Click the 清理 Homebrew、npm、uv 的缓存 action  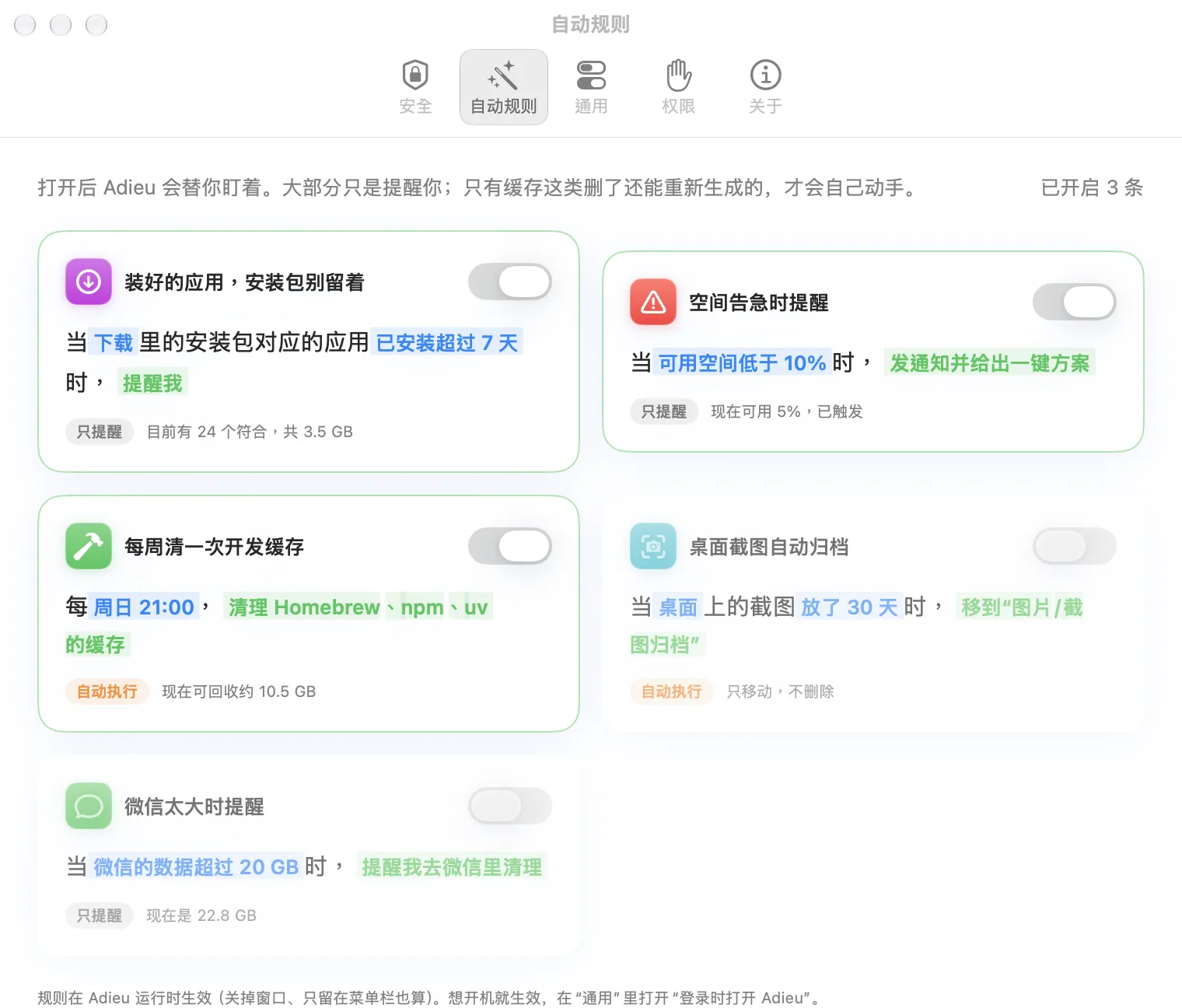click(358, 607)
